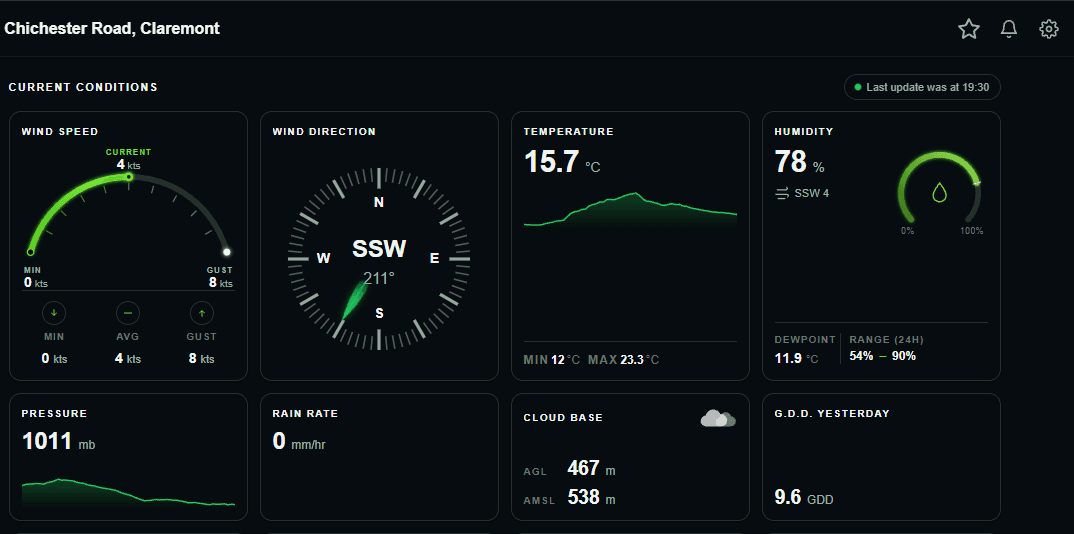Click the water droplet humidity icon
This screenshot has height=534, width=1074.
pos(939,192)
